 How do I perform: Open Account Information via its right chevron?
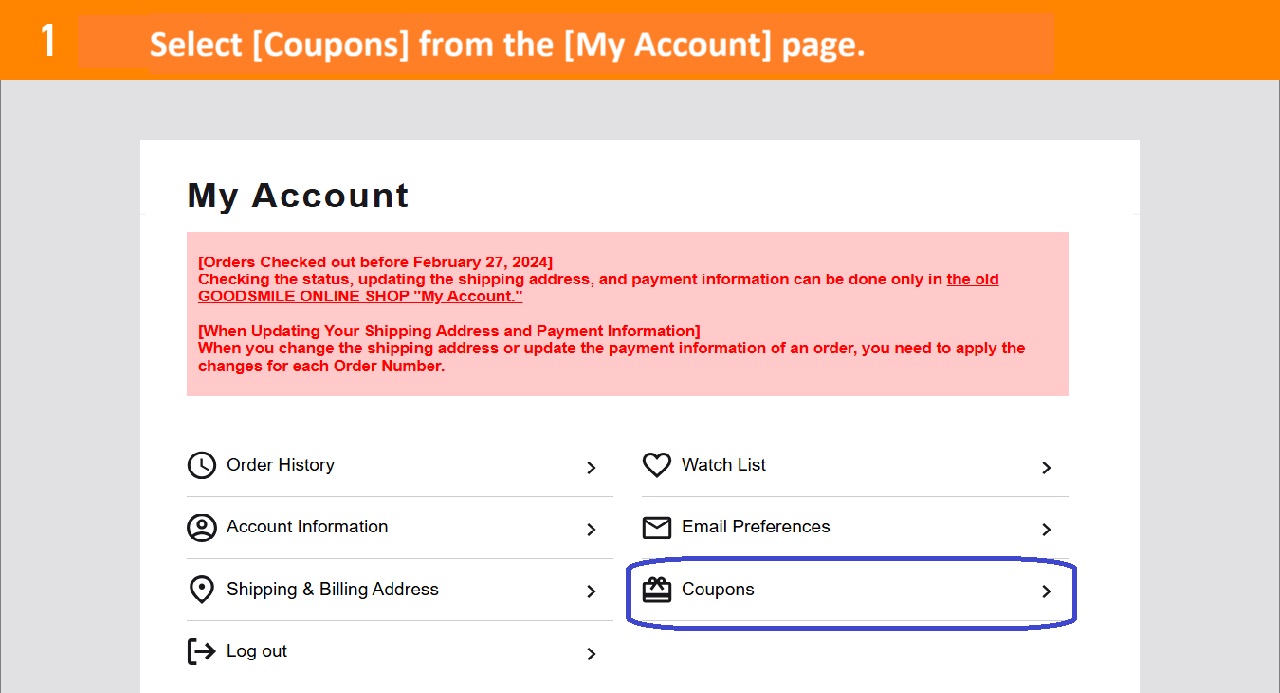tap(591, 529)
